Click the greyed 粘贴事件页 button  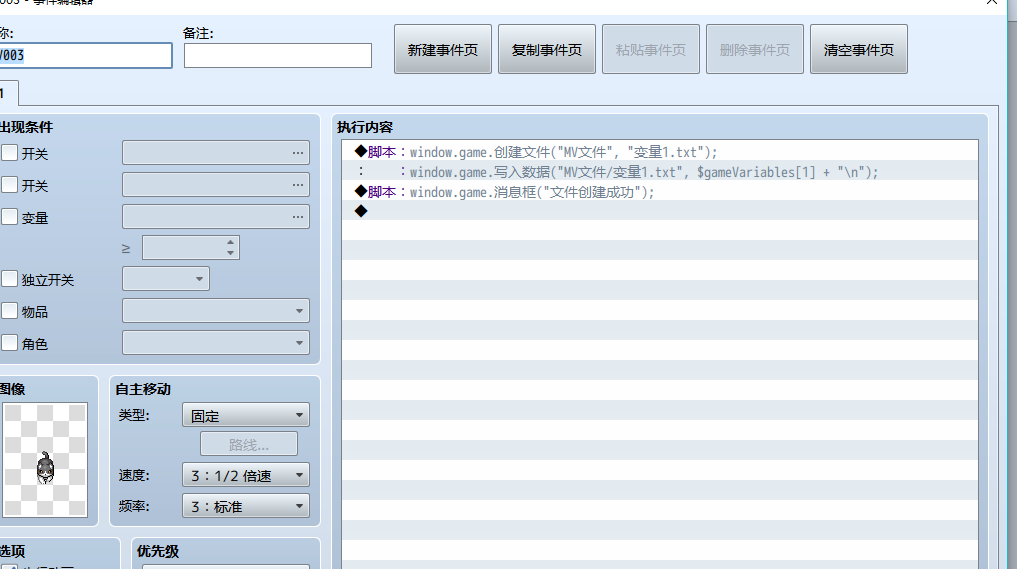point(651,49)
